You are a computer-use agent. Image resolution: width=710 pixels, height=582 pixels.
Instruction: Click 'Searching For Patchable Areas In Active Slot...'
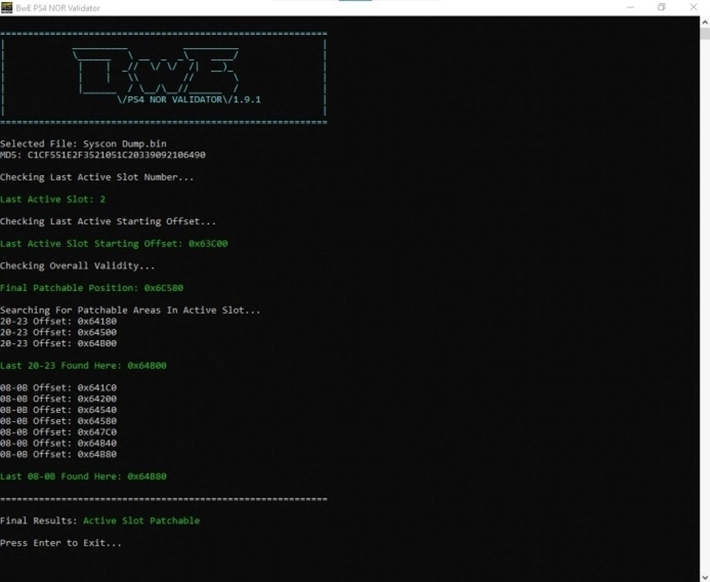pos(130,310)
